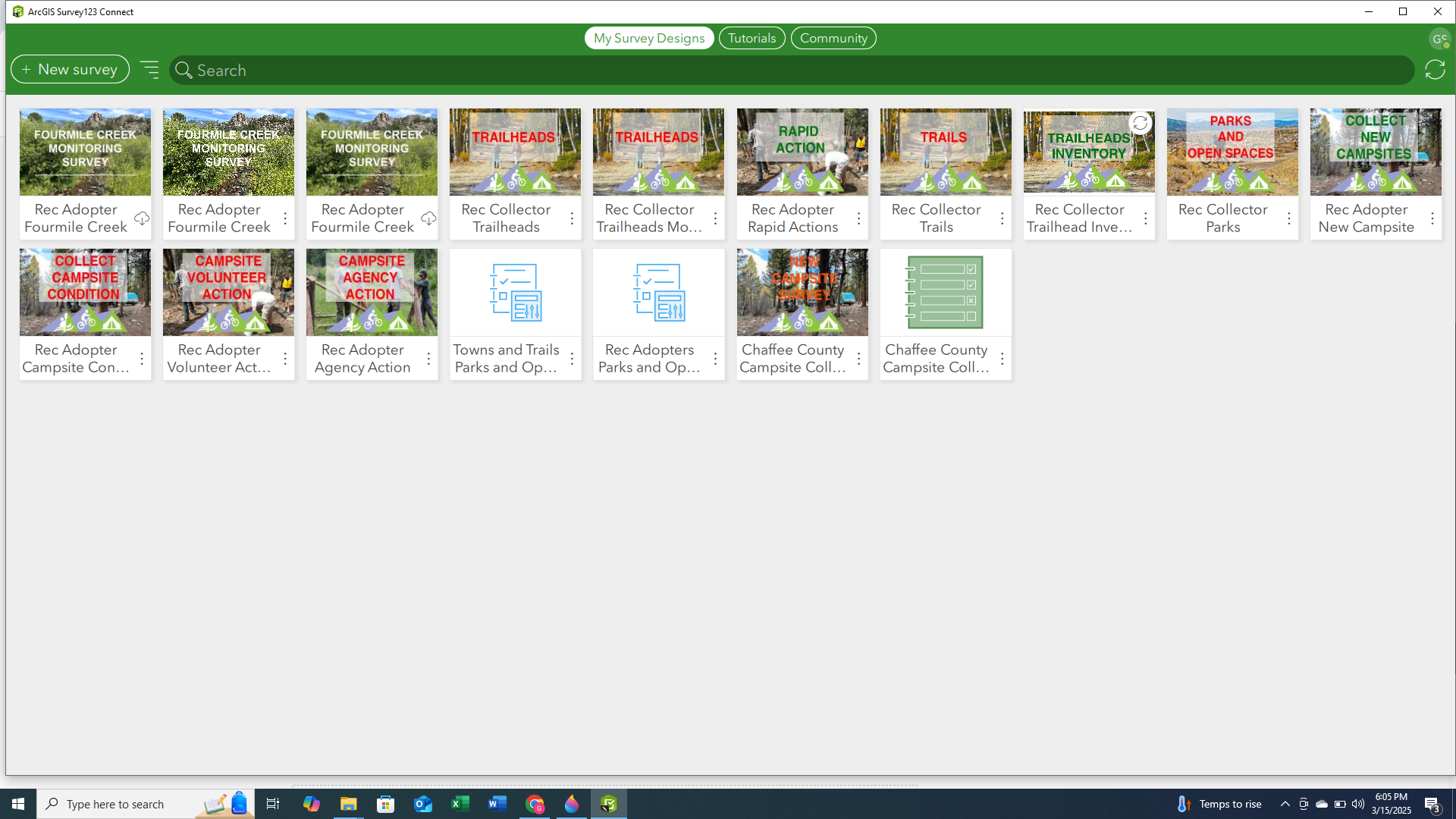1456x819 pixels.
Task: Open Campsite Volunteer Action survey thumbnail
Action: [228, 292]
